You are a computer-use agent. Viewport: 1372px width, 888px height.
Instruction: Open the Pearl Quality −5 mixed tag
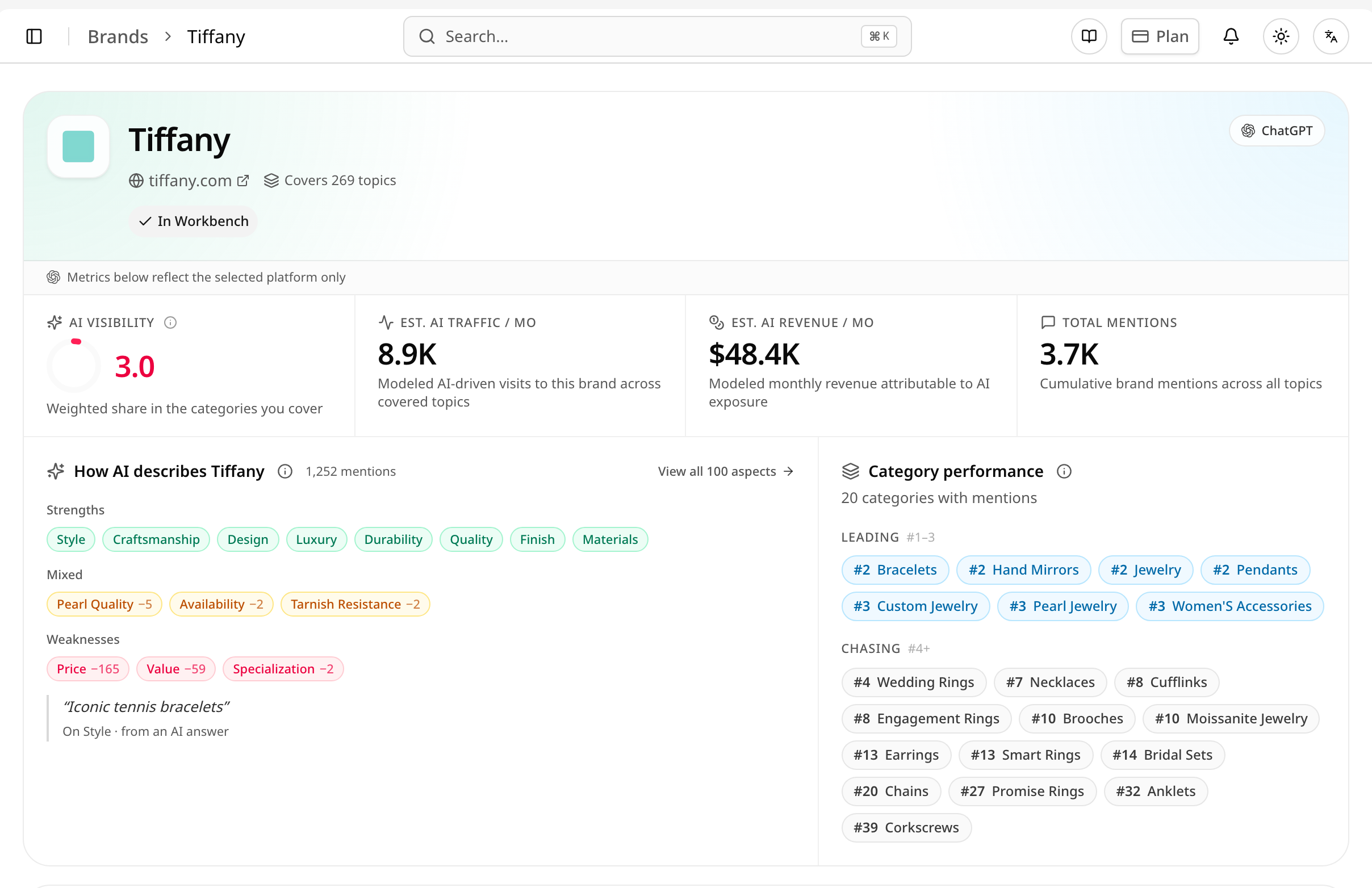click(104, 604)
